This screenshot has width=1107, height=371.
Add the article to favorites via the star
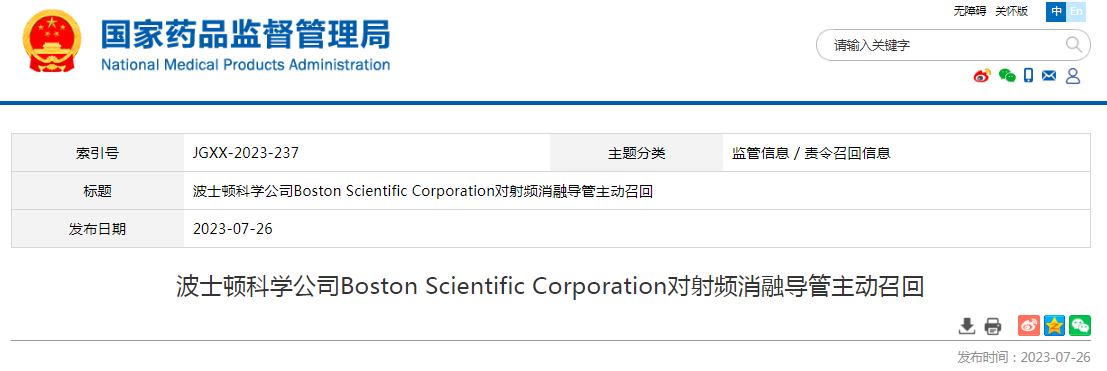click(x=1055, y=326)
